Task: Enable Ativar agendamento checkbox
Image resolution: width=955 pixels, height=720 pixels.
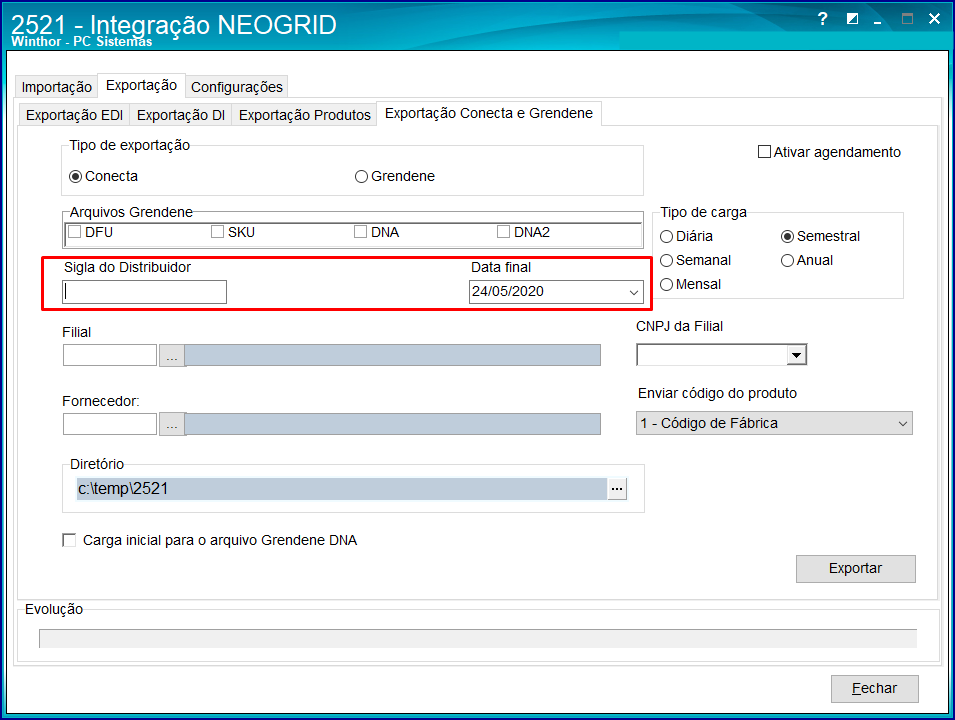Action: [764, 152]
